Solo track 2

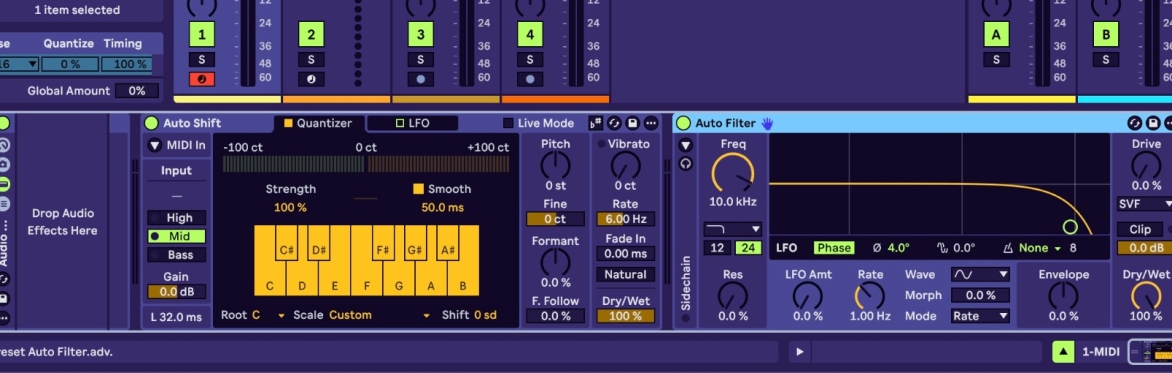311,60
